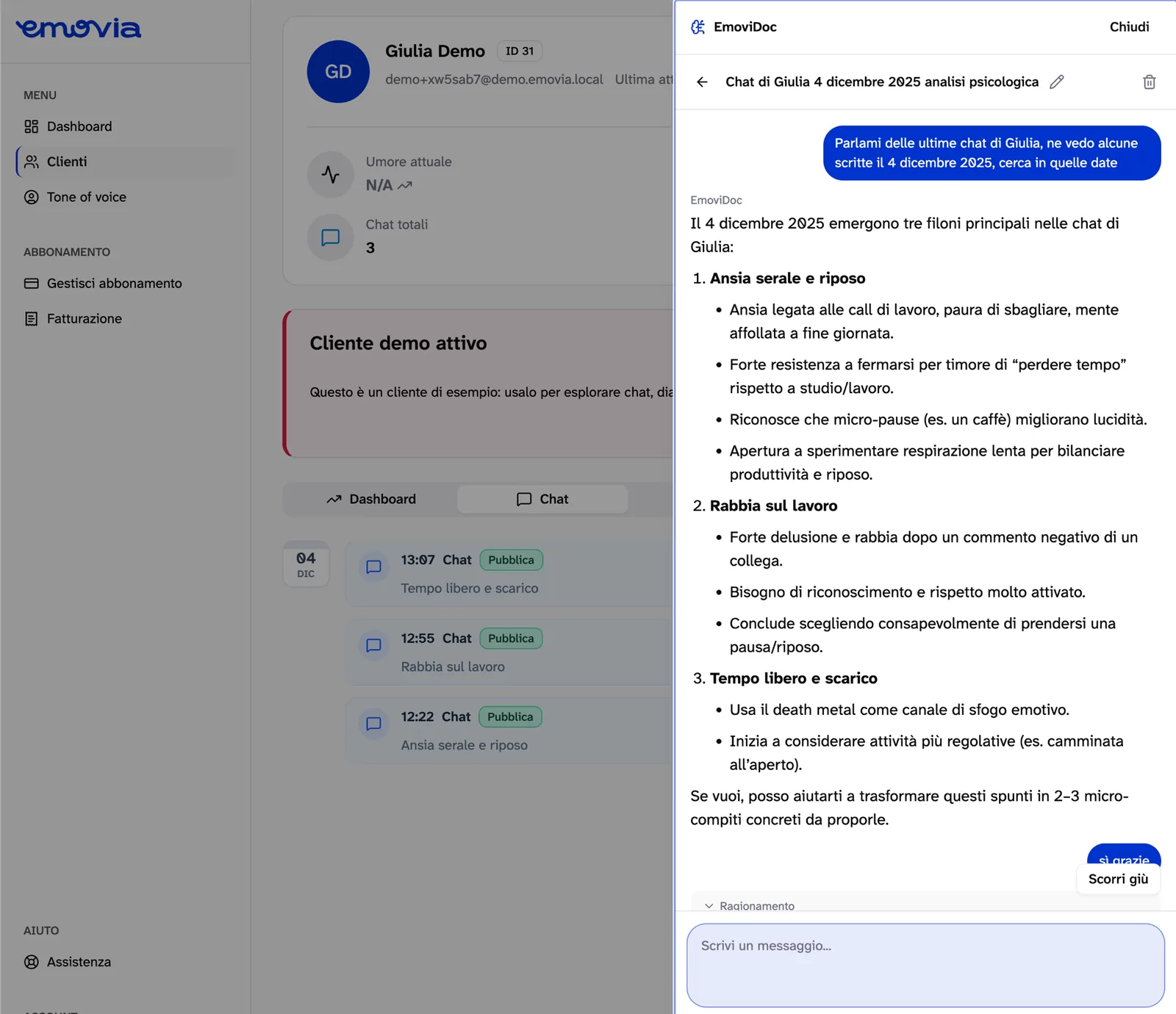1176x1014 pixels.
Task: Click the lifebuoy icon beside Assistenza
Action: click(31, 962)
